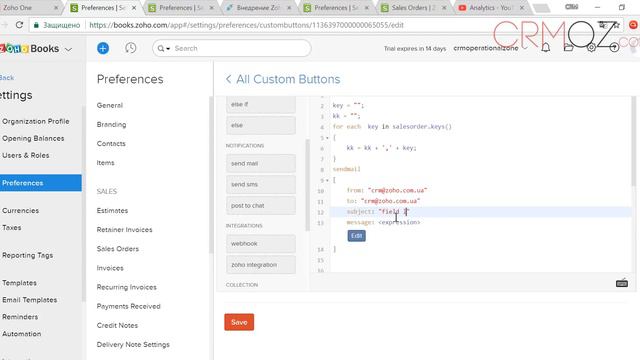Add the send mail notification block
640x360 pixels.
[261, 163]
